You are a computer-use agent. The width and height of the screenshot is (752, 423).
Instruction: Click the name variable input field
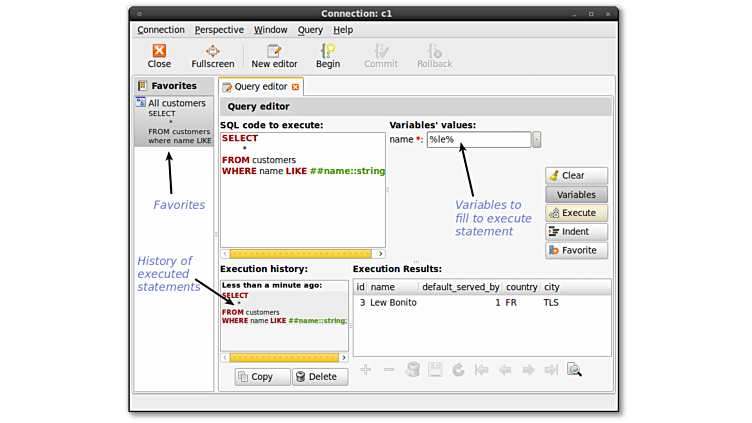click(478, 140)
